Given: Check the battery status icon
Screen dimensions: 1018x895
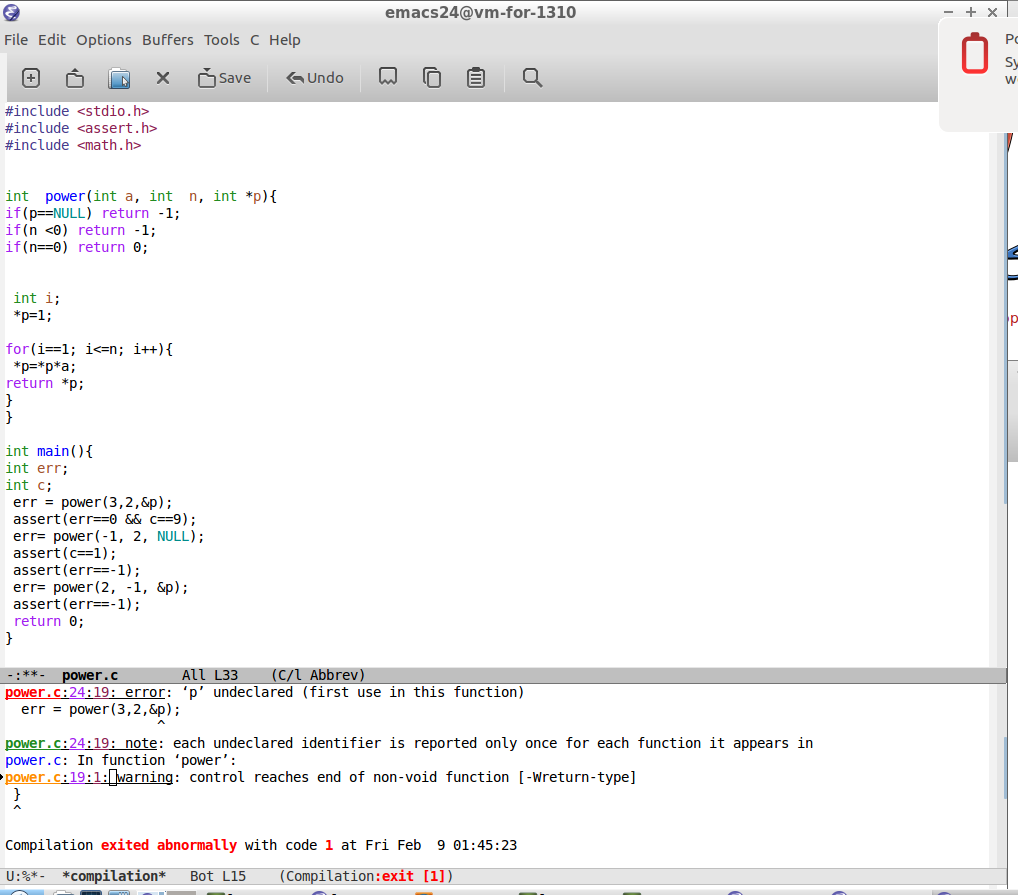Looking at the screenshot, I should (x=975, y=53).
